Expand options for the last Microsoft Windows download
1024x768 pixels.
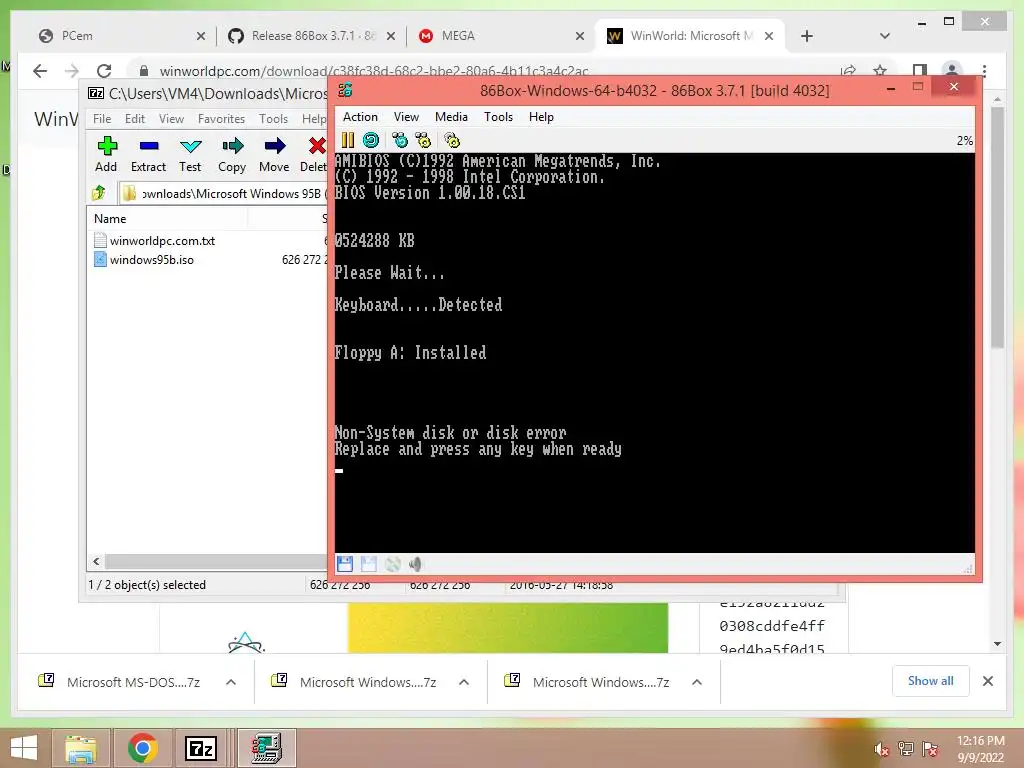tap(697, 682)
